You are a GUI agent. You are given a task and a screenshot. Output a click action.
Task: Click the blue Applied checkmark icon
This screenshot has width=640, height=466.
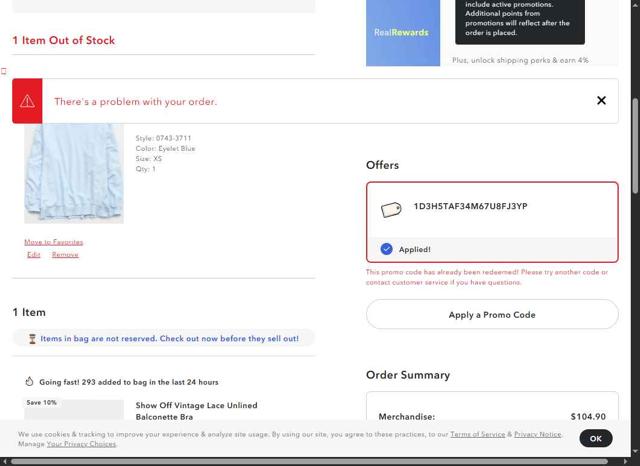coord(386,249)
